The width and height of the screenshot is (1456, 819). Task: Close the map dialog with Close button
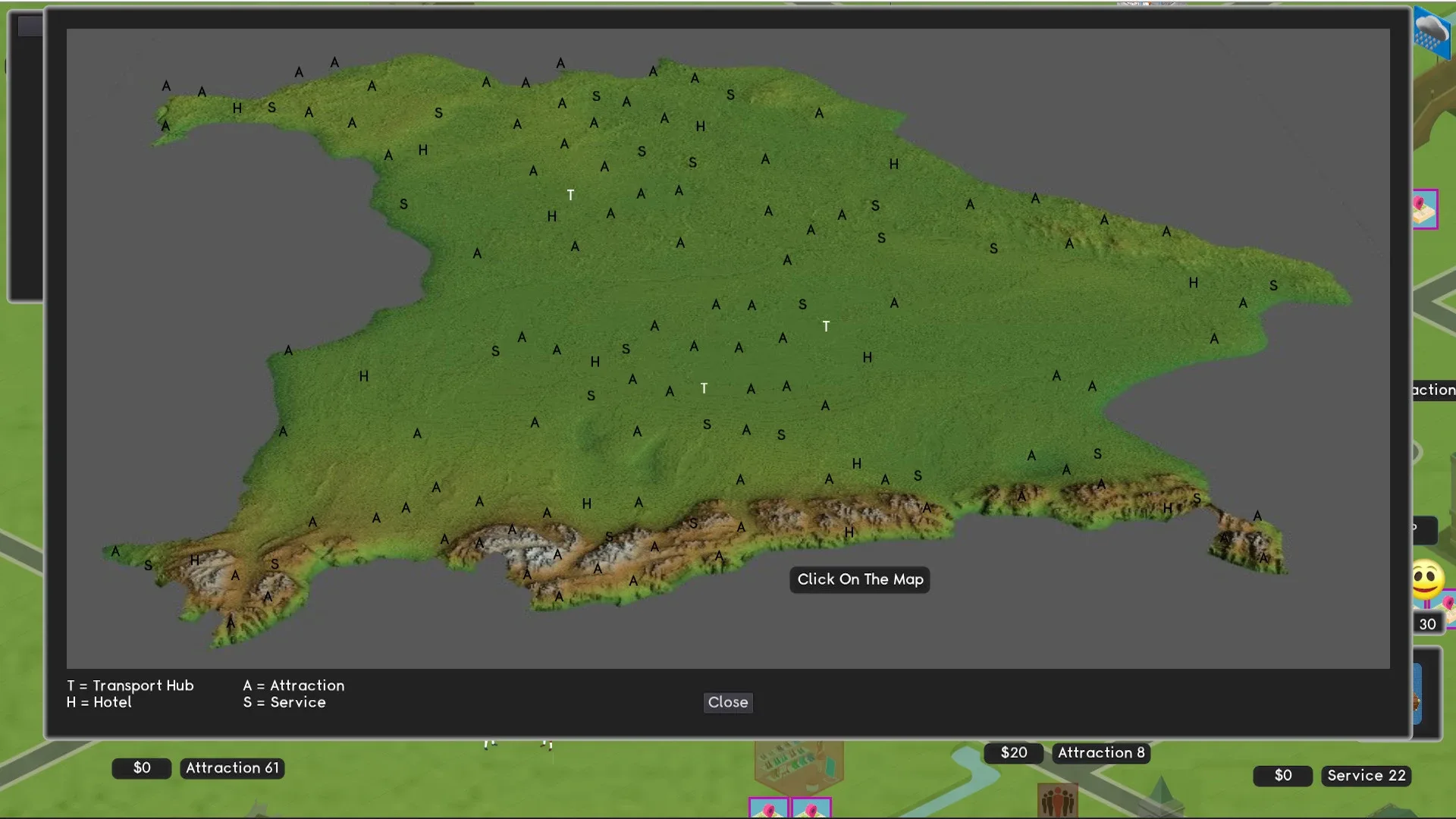tap(727, 702)
